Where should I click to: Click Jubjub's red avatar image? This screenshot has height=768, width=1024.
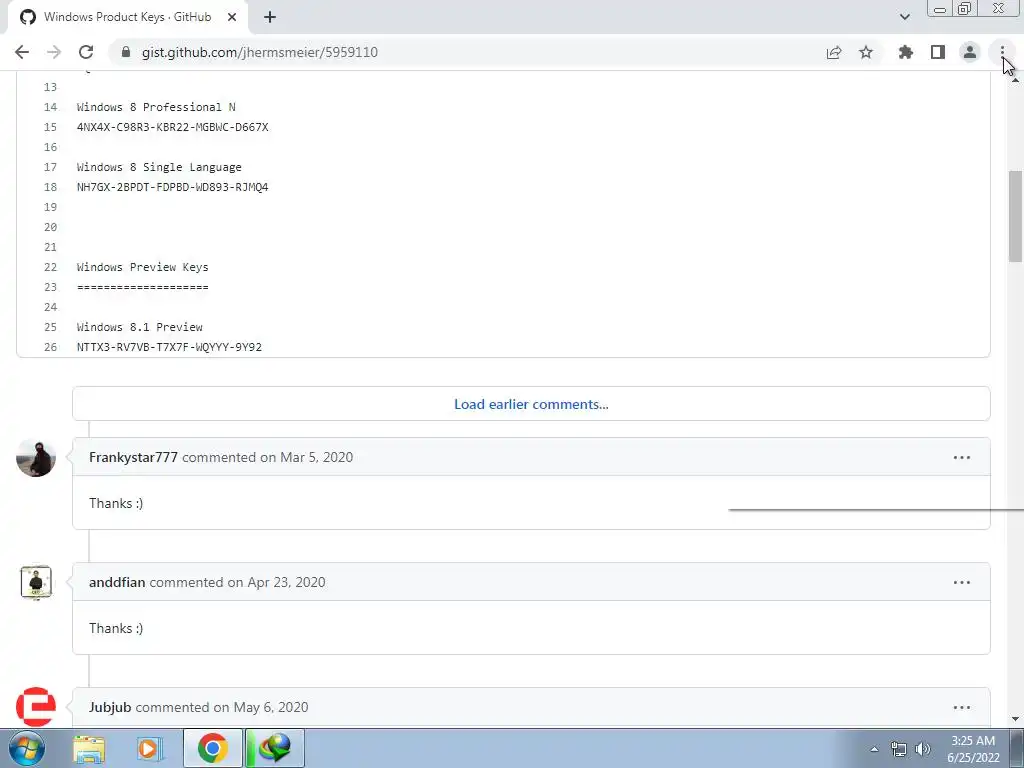coord(36,707)
